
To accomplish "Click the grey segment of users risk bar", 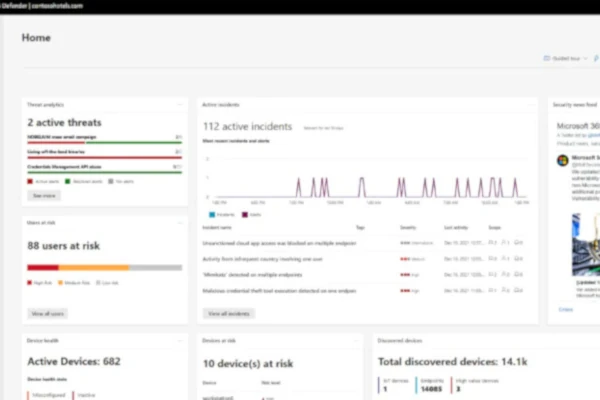I will 155,268.
